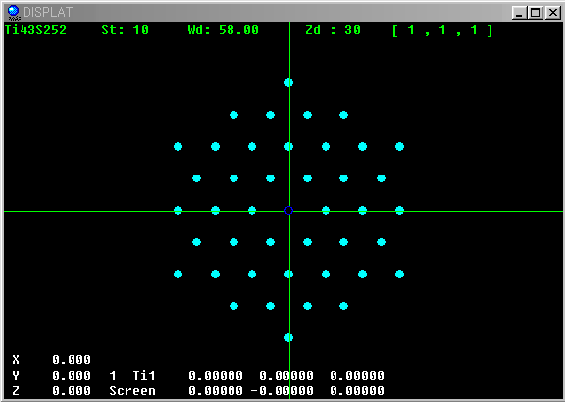Select the blue circle atom at crosshair center
Screen dimensions: 565x402
coord(288,210)
